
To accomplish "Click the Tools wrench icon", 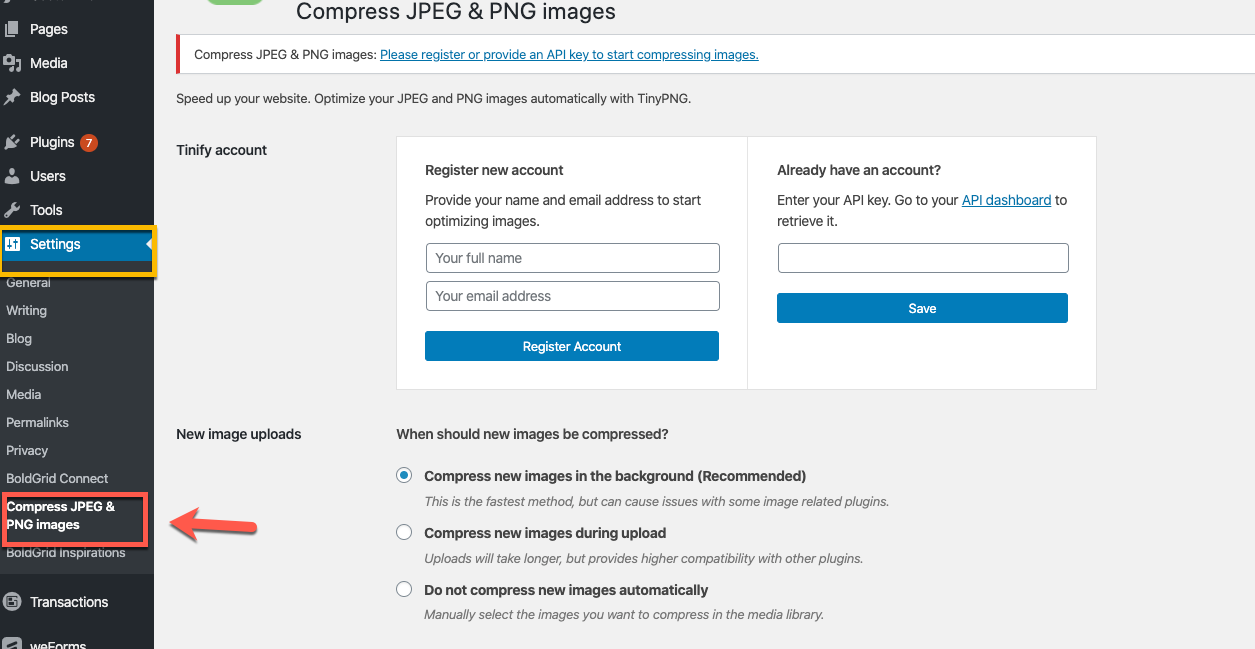I will click(x=12, y=210).
